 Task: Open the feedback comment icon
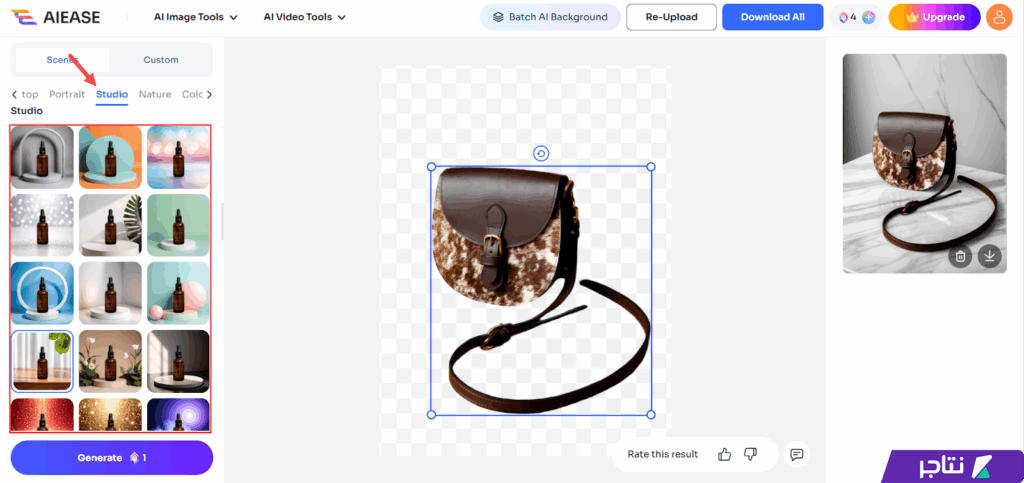point(797,454)
